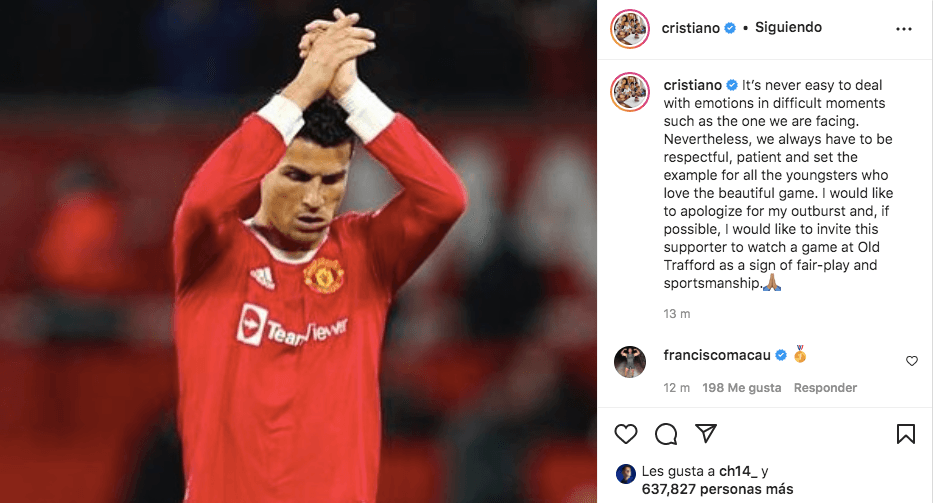Screen dimensions: 933x503
Task: Open cristiano username link in header
Action: pos(690,28)
